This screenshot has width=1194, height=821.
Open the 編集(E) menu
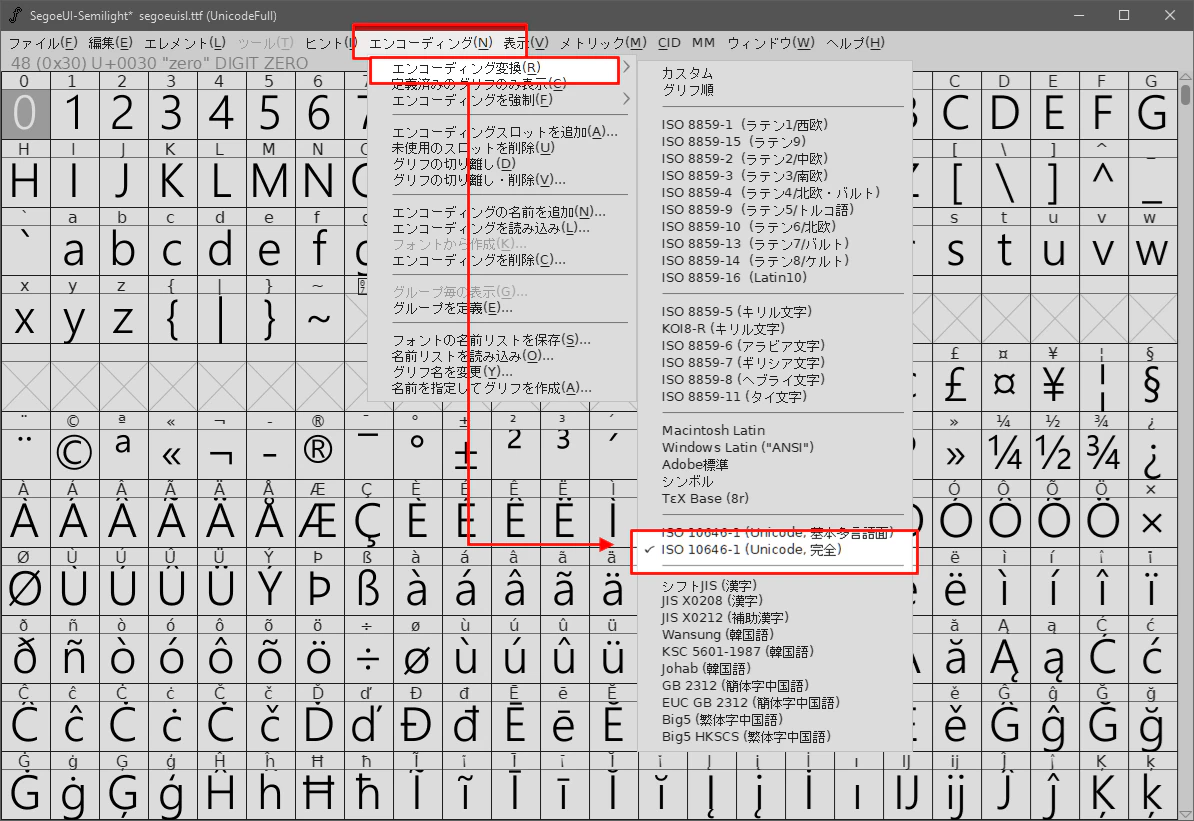(110, 43)
